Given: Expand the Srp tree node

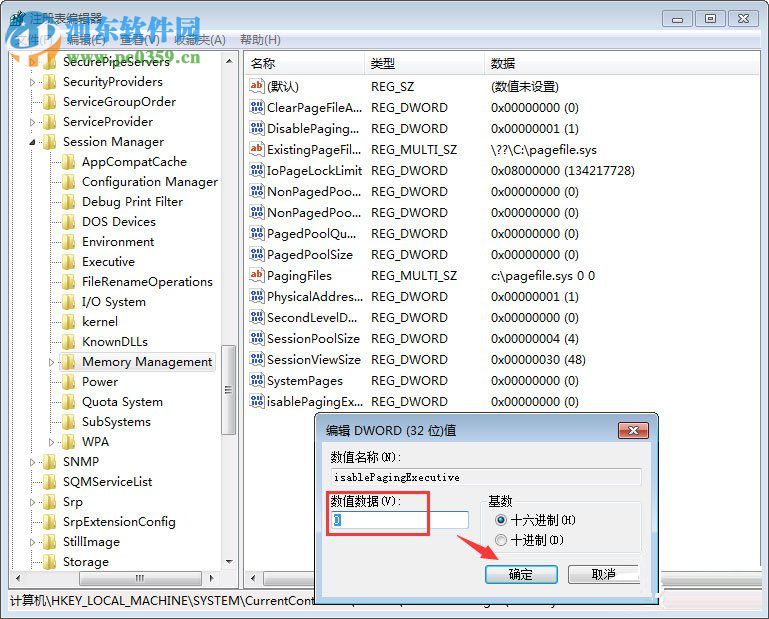Looking at the screenshot, I should coord(32,502).
